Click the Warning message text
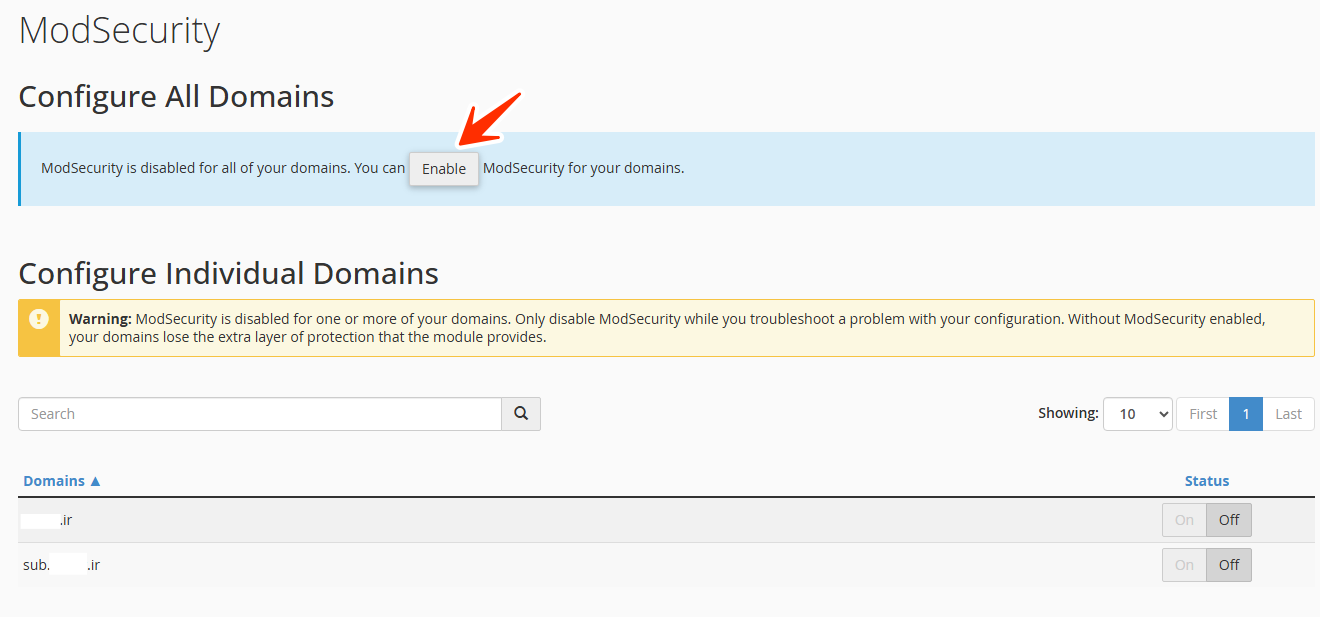 click(x=667, y=328)
